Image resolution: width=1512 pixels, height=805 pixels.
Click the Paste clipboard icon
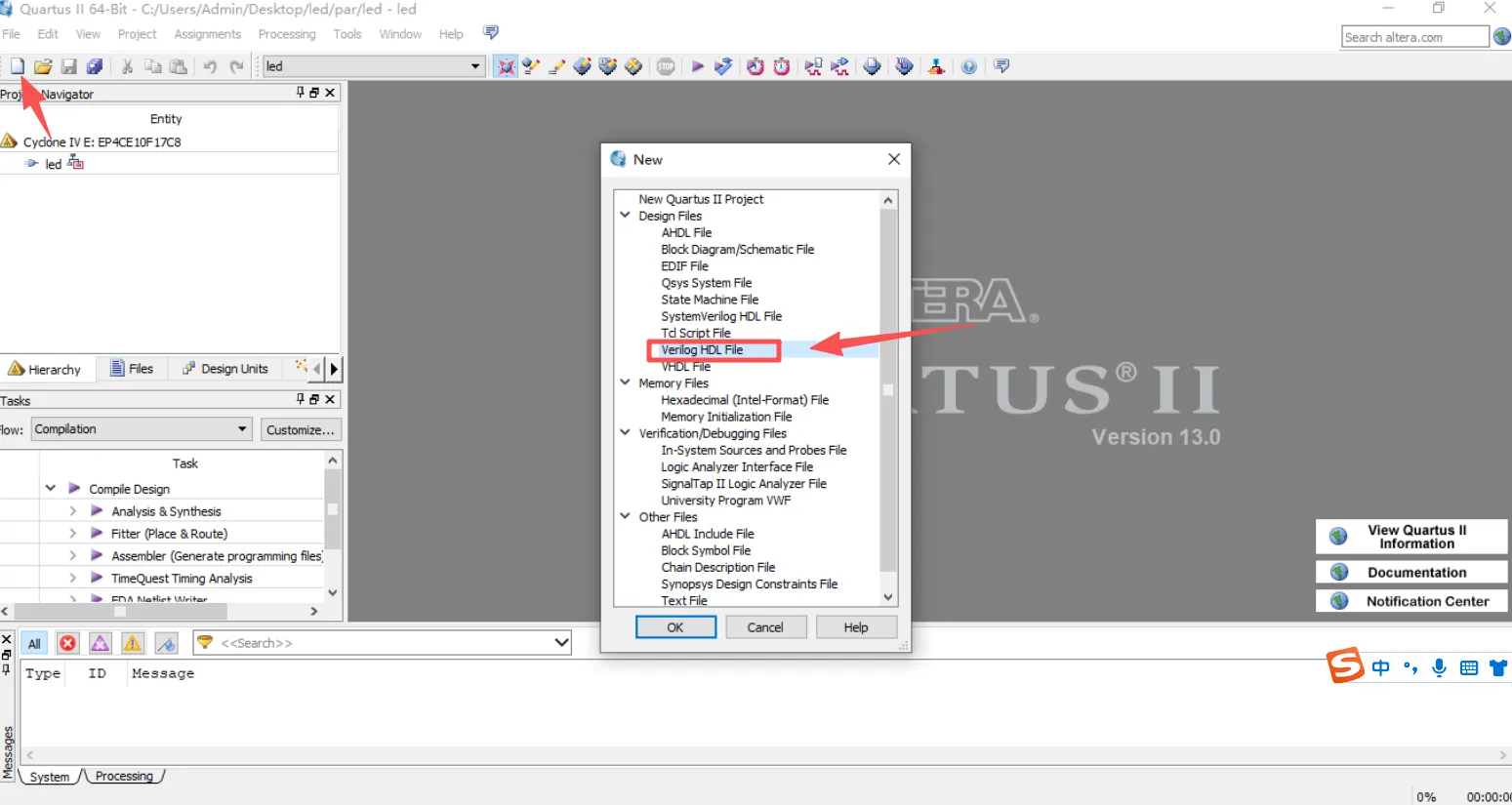pyautogui.click(x=178, y=66)
